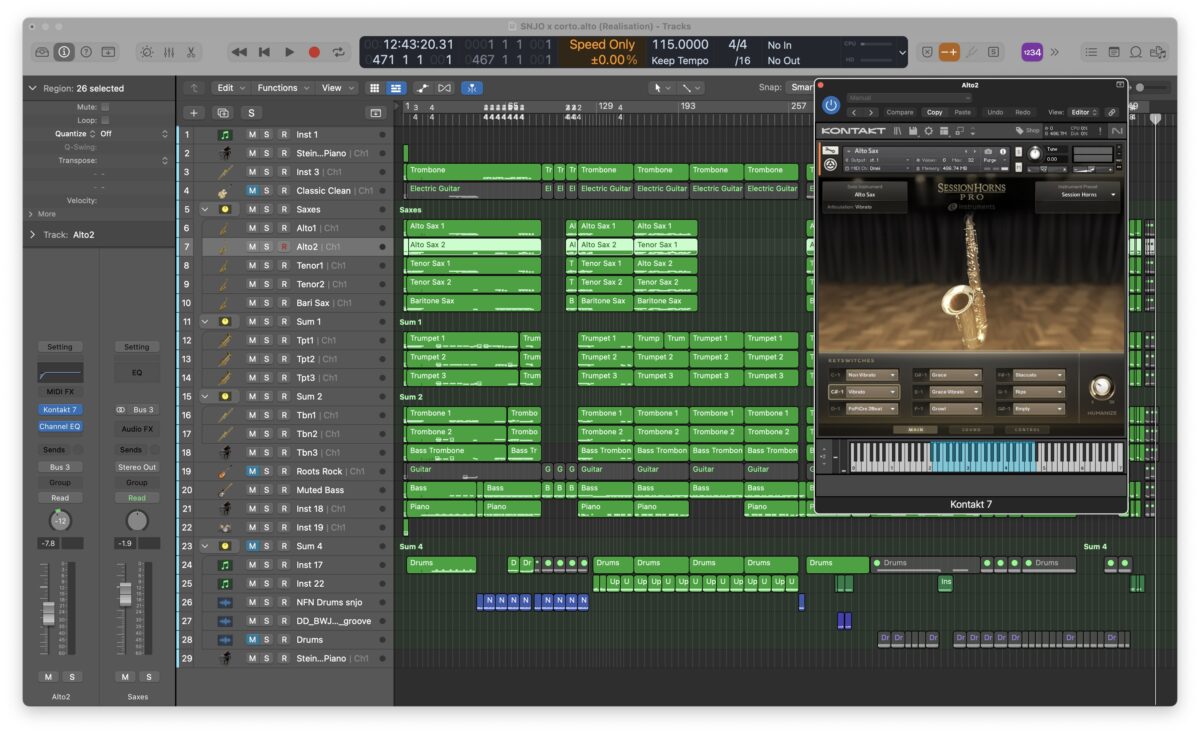Go to project beginning
This screenshot has width=1200, height=734.
coord(264,52)
